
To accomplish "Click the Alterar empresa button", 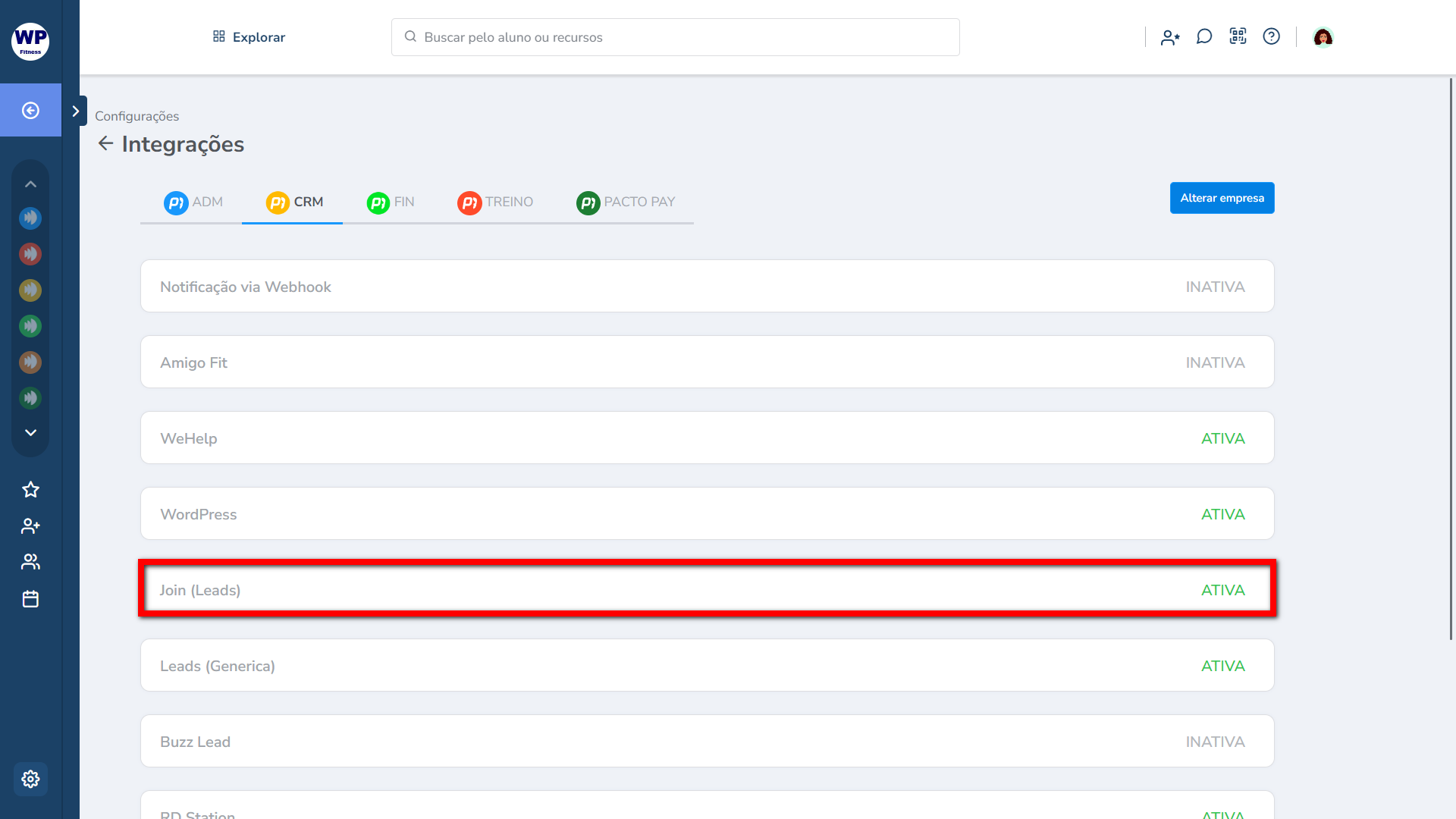I will [1222, 198].
